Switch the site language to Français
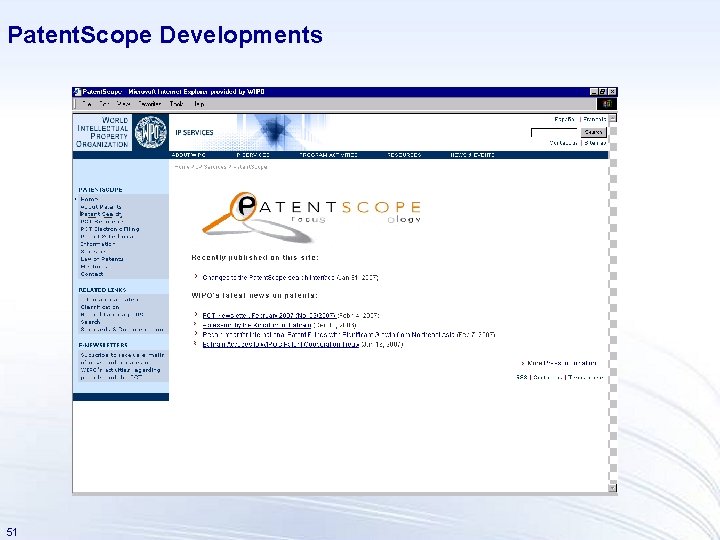This screenshot has height=540, width=720. click(595, 119)
